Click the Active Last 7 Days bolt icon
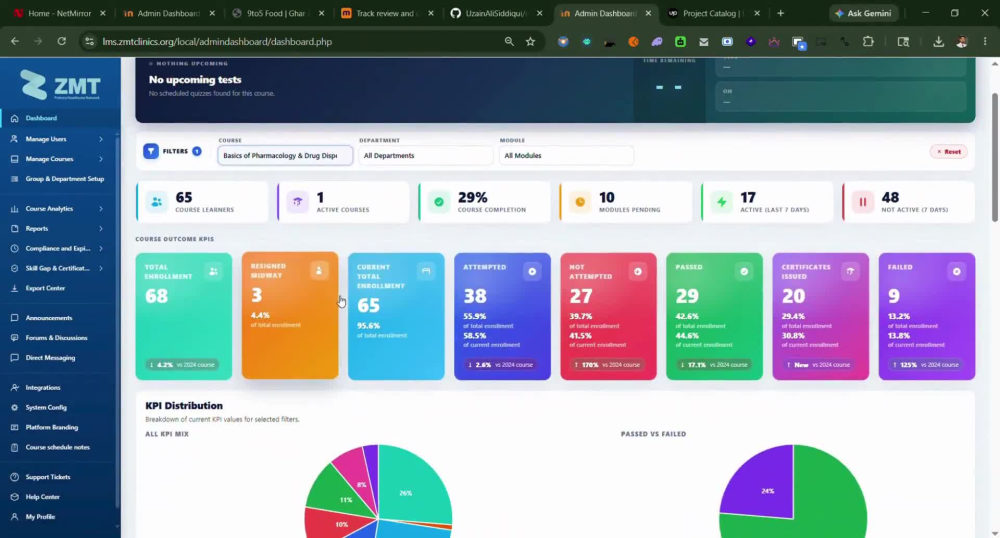The height and width of the screenshot is (538, 1000). [721, 202]
